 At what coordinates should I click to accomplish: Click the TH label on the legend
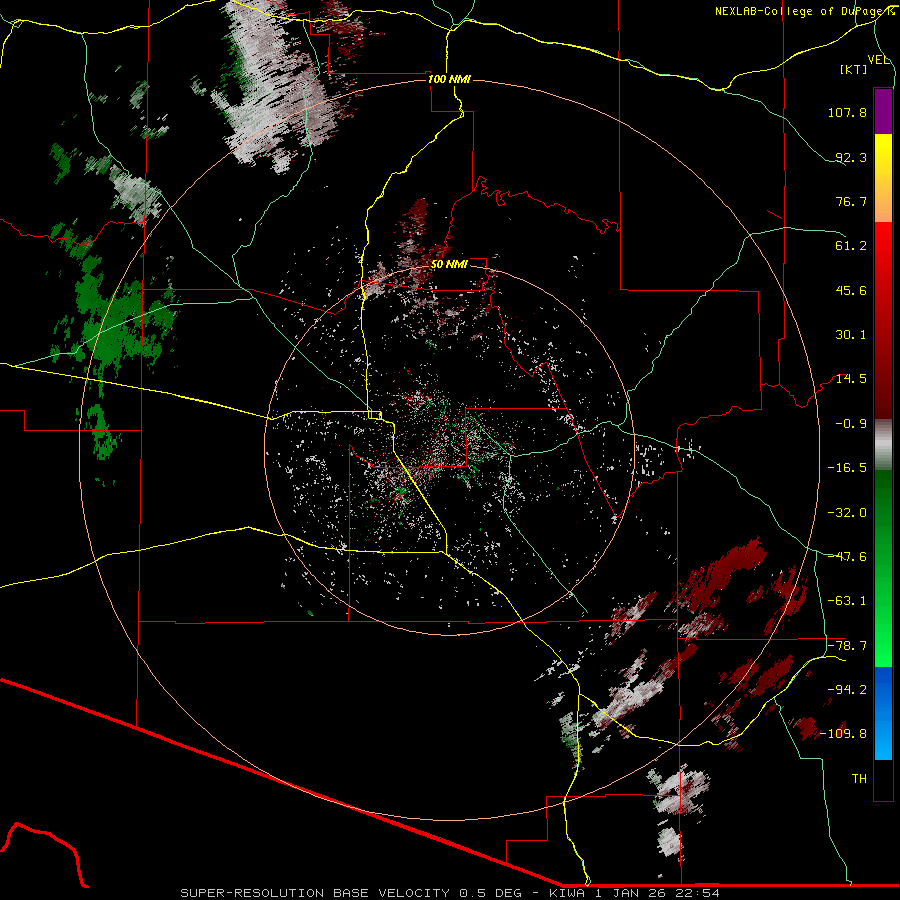(x=859, y=779)
